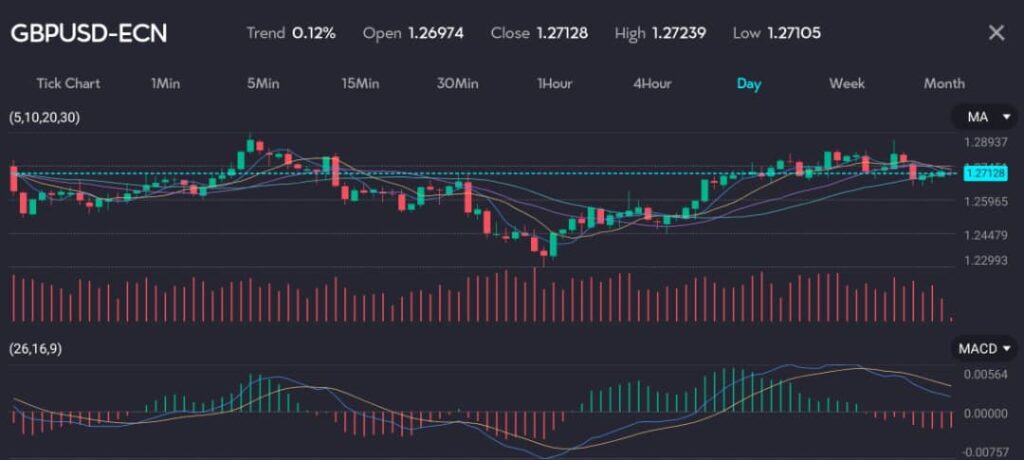Select the 30Min timeframe tab
Viewport: 1024px width, 460px height.
point(458,83)
